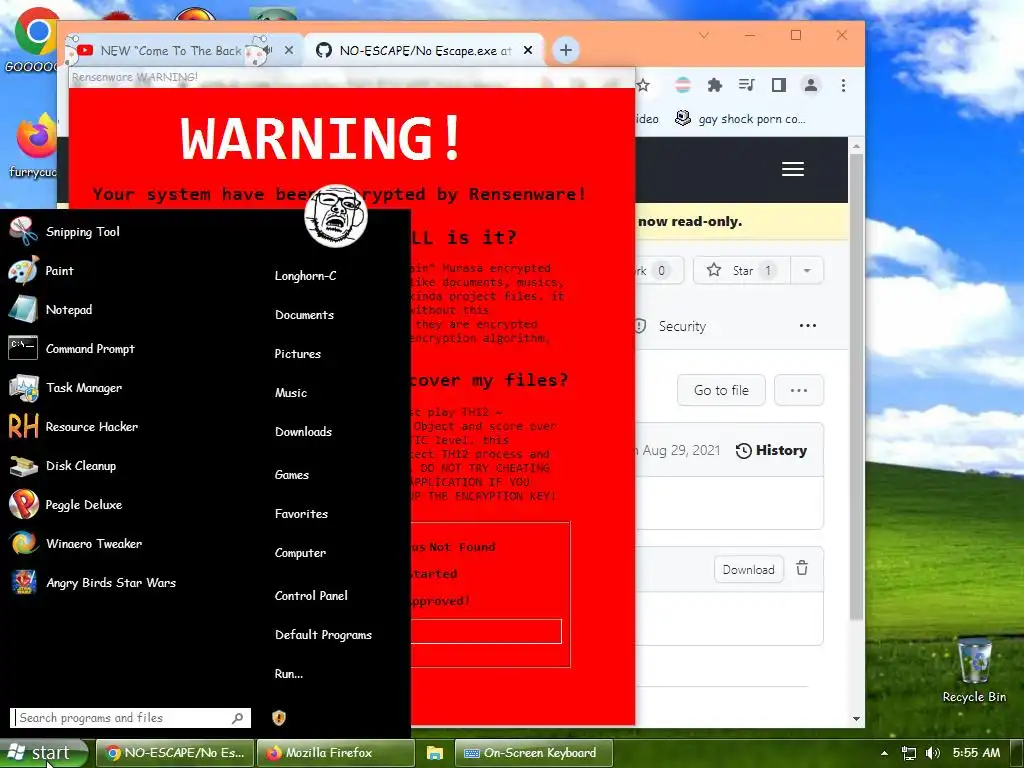
Task: Star the GitHub repository
Action: click(x=741, y=270)
